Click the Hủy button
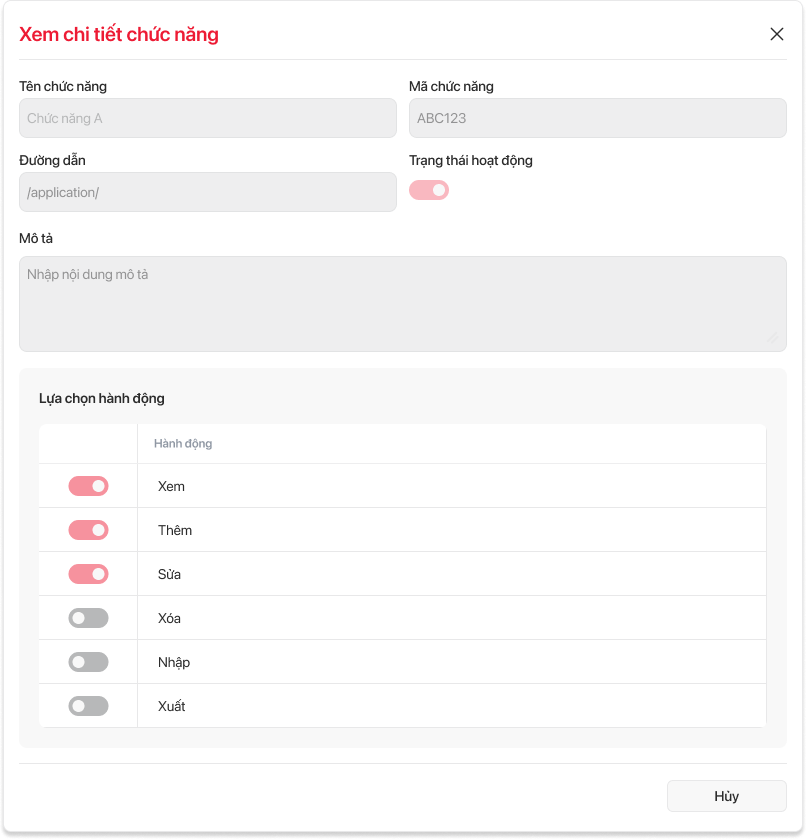 pyautogui.click(x=726, y=796)
